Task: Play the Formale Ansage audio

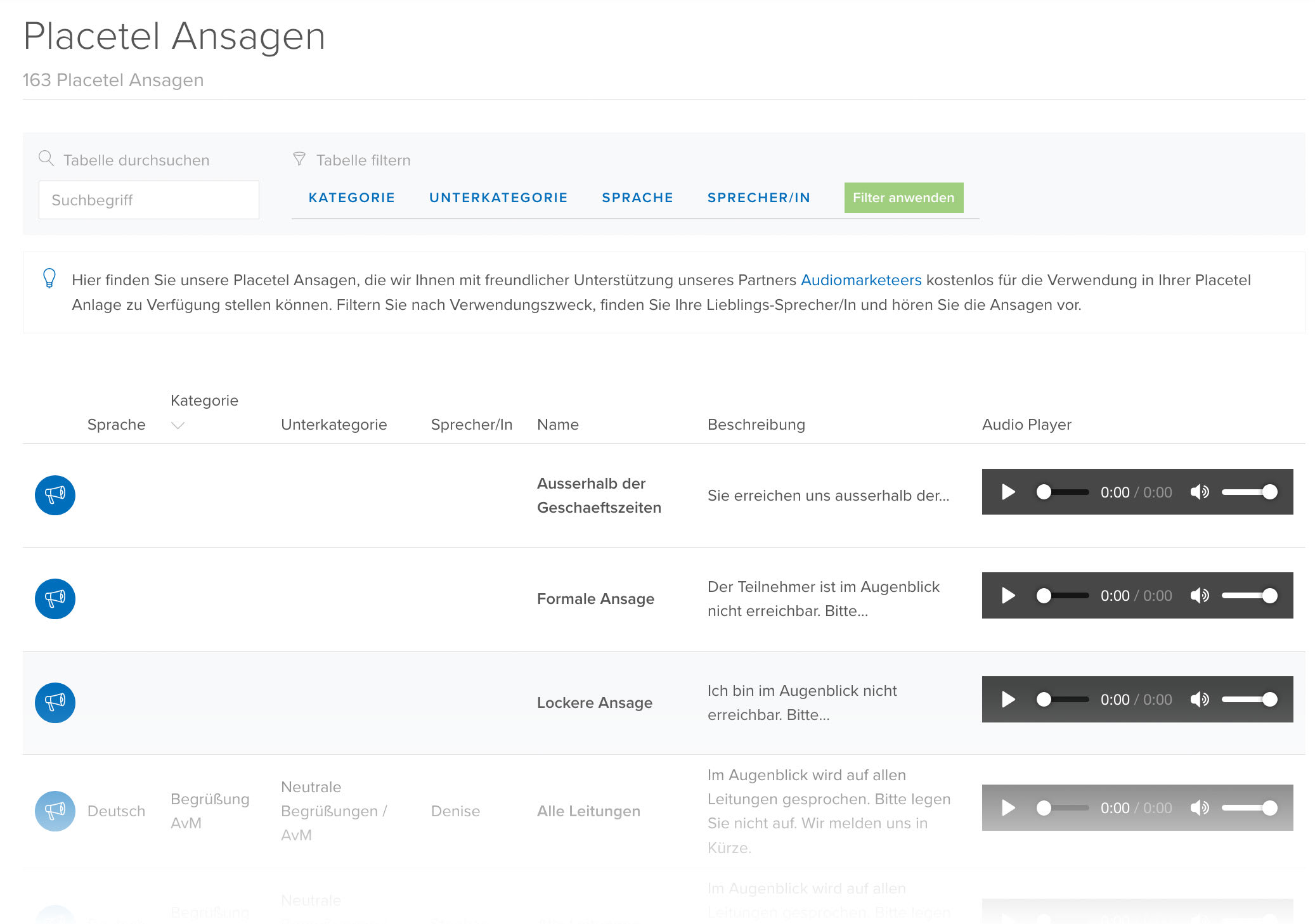Action: pyautogui.click(x=1008, y=595)
